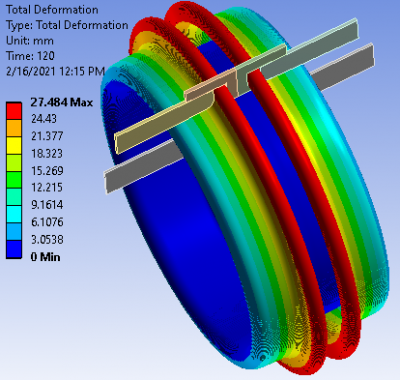This screenshot has width=400, height=380.
Task: Click the 'Total Deformation' title text
Action: pyautogui.click(x=52, y=10)
